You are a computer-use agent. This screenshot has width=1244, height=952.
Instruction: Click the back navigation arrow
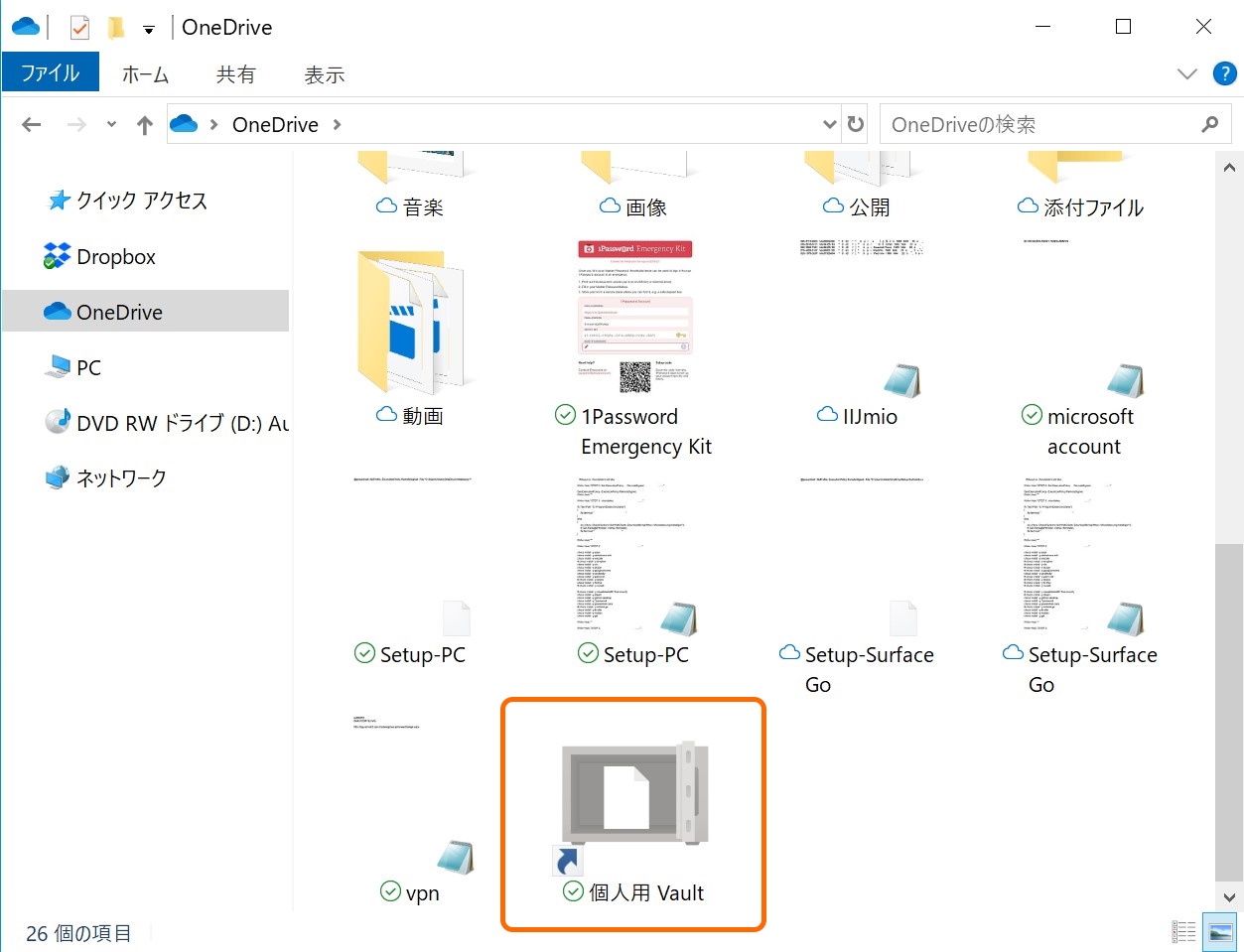[30, 123]
